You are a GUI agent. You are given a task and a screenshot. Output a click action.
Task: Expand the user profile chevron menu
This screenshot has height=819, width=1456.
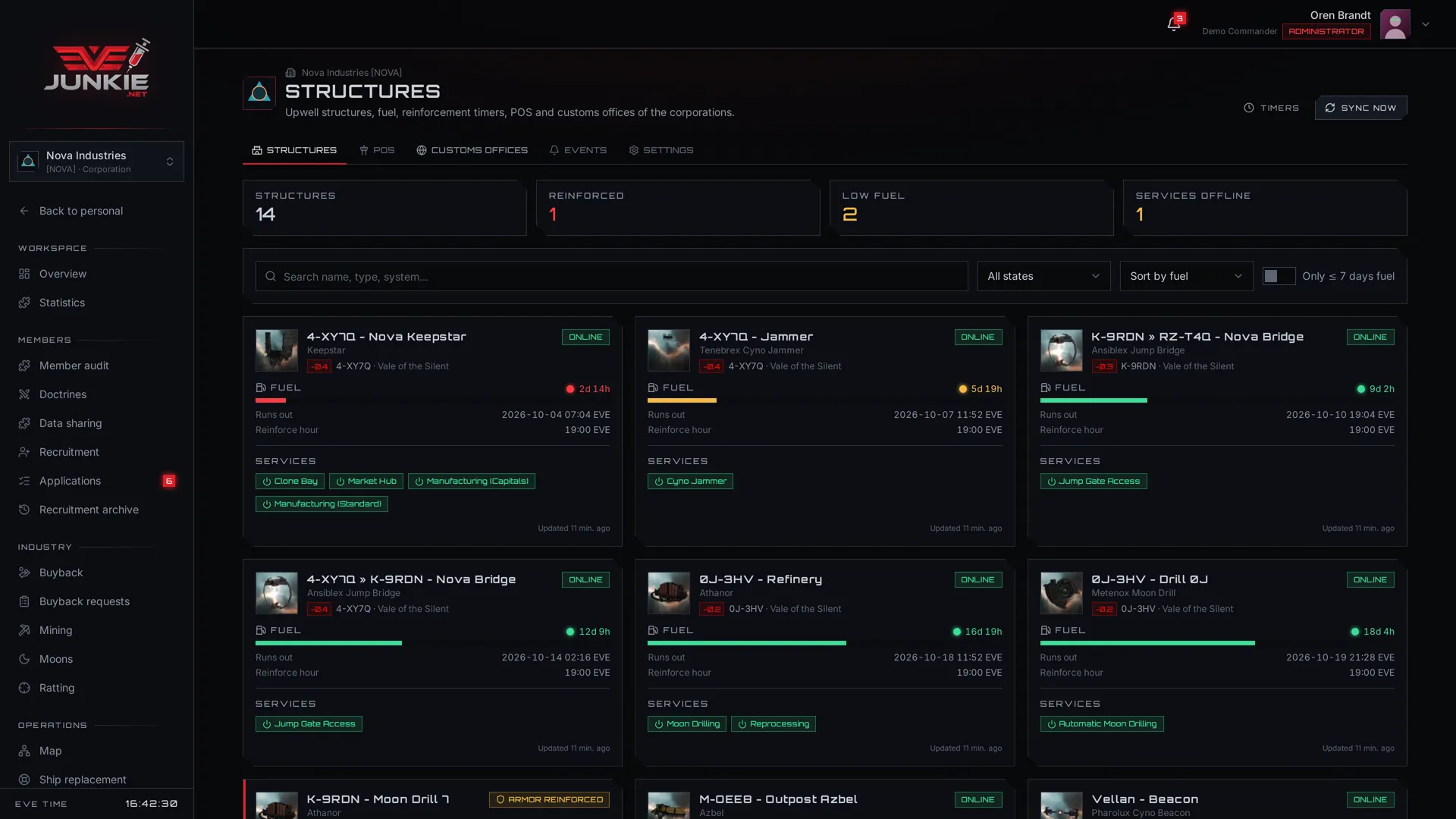(x=1426, y=24)
